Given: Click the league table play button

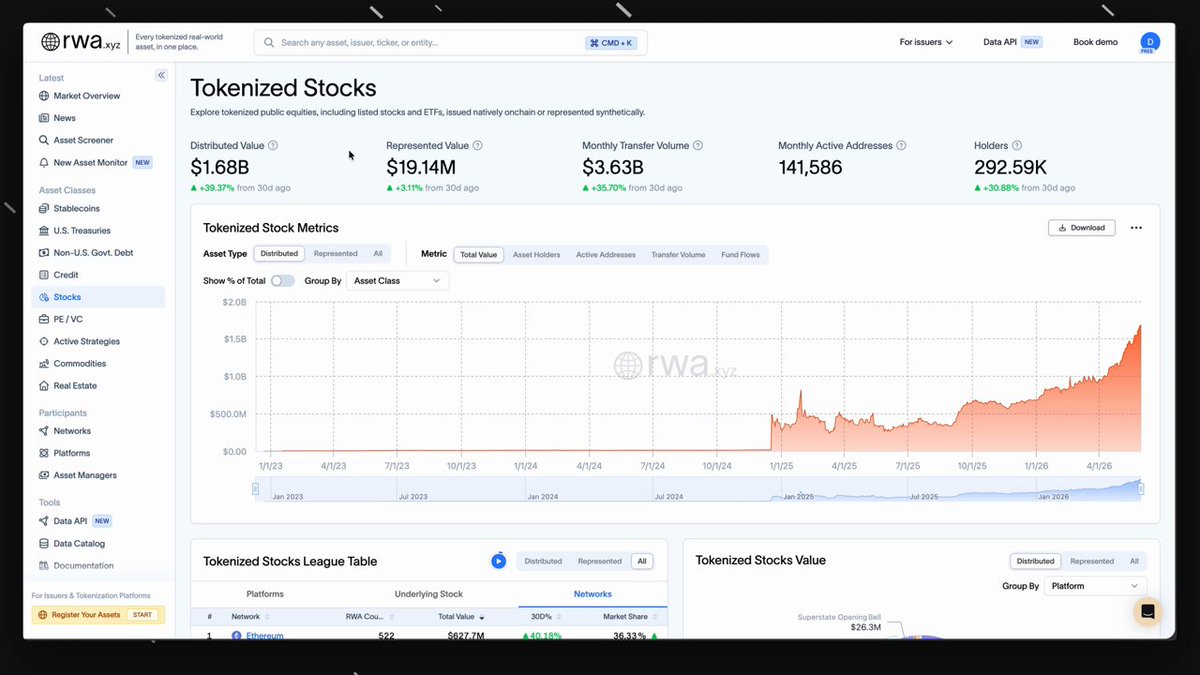Looking at the screenshot, I should [x=498, y=561].
